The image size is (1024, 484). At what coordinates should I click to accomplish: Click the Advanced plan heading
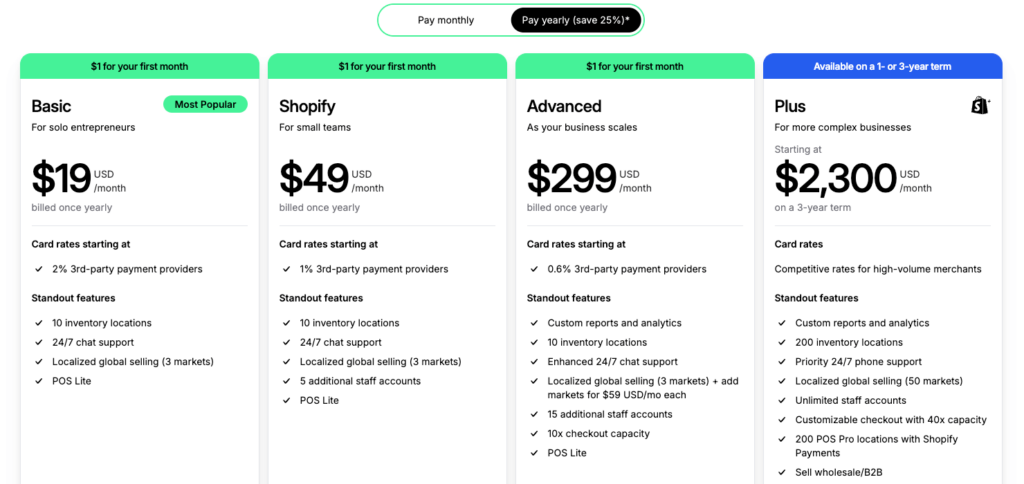tap(564, 106)
